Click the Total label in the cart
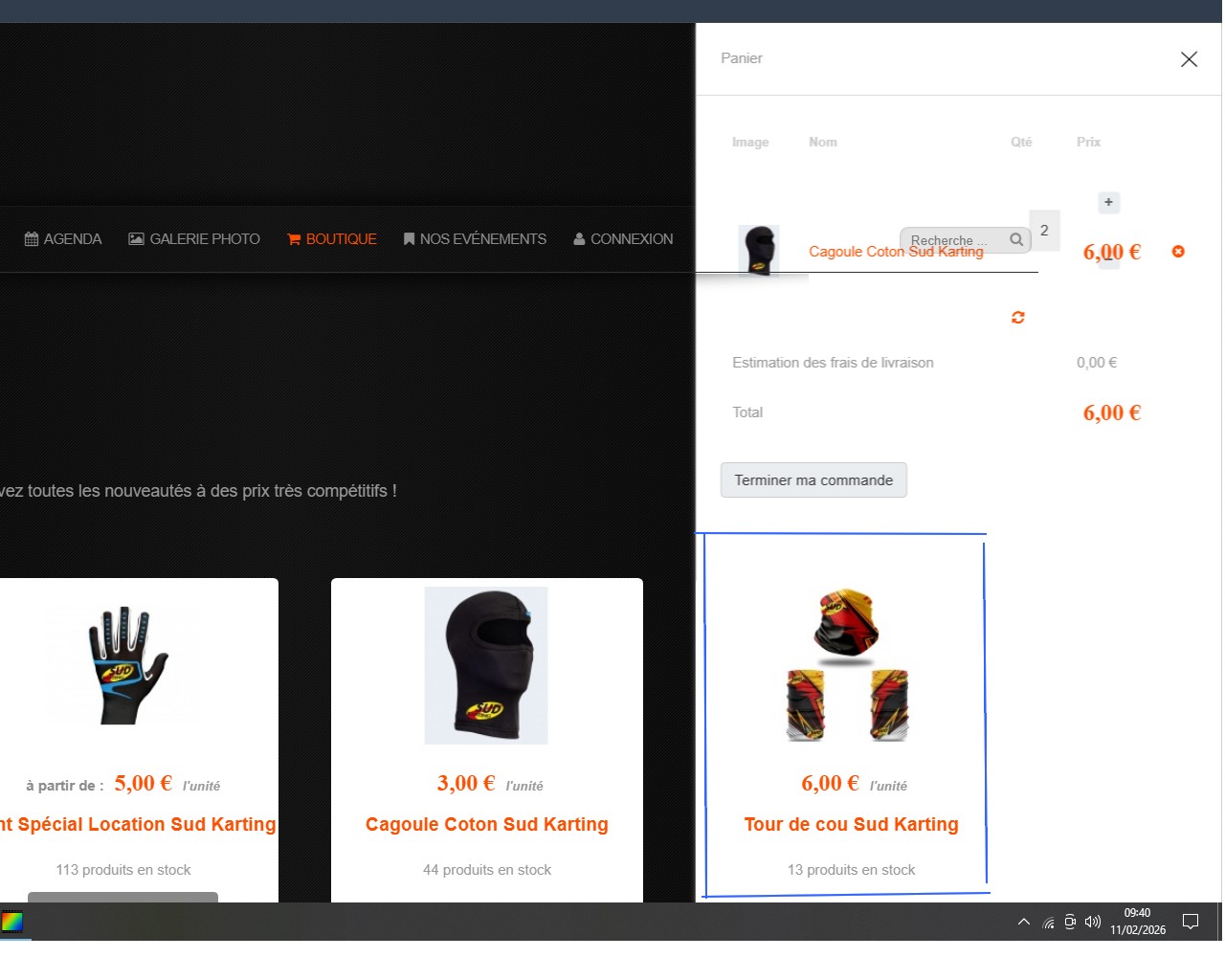1225x980 pixels. (x=747, y=412)
